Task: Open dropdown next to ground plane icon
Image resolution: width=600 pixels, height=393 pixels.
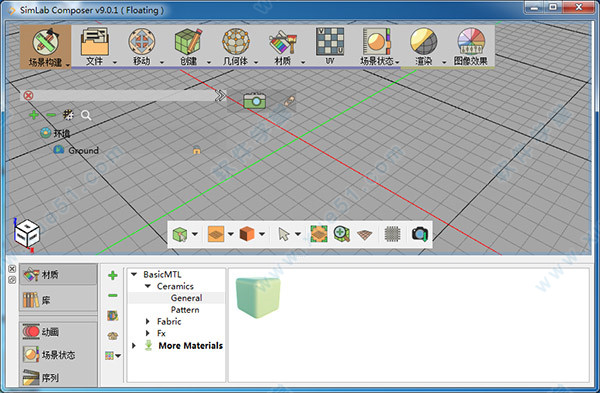Action: pyautogui.click(x=231, y=234)
